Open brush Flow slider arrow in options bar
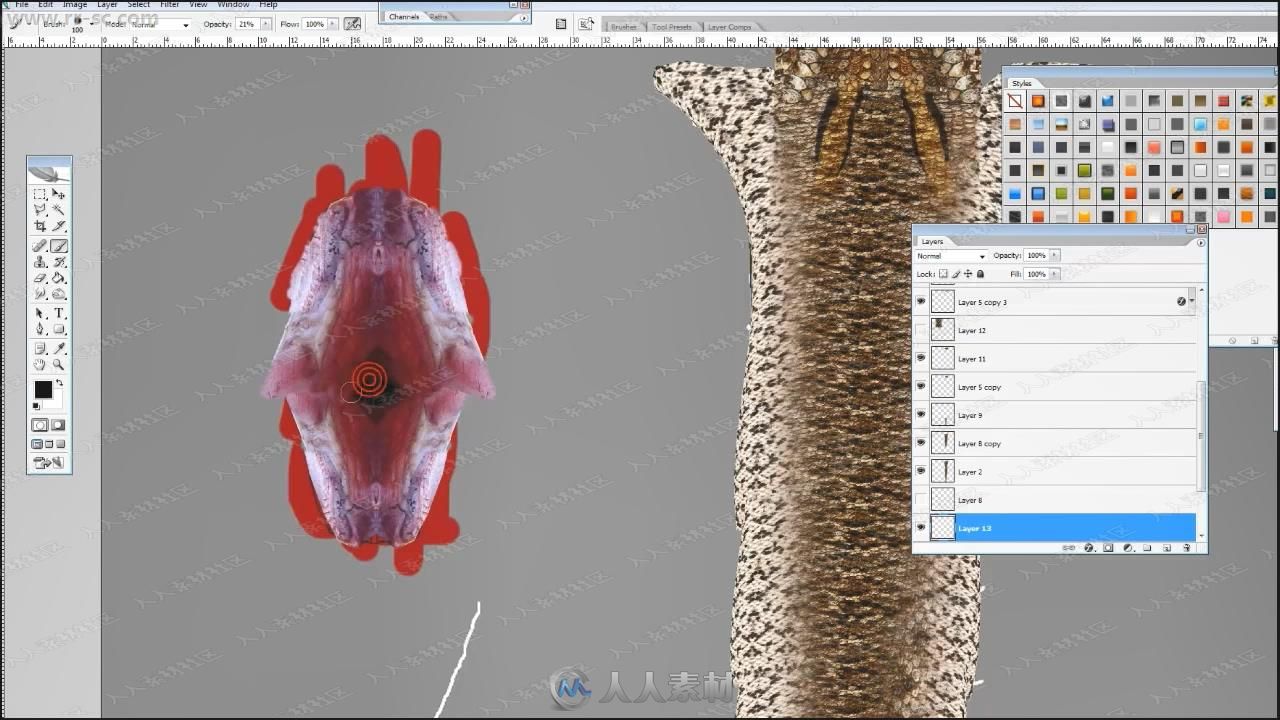 click(x=333, y=23)
